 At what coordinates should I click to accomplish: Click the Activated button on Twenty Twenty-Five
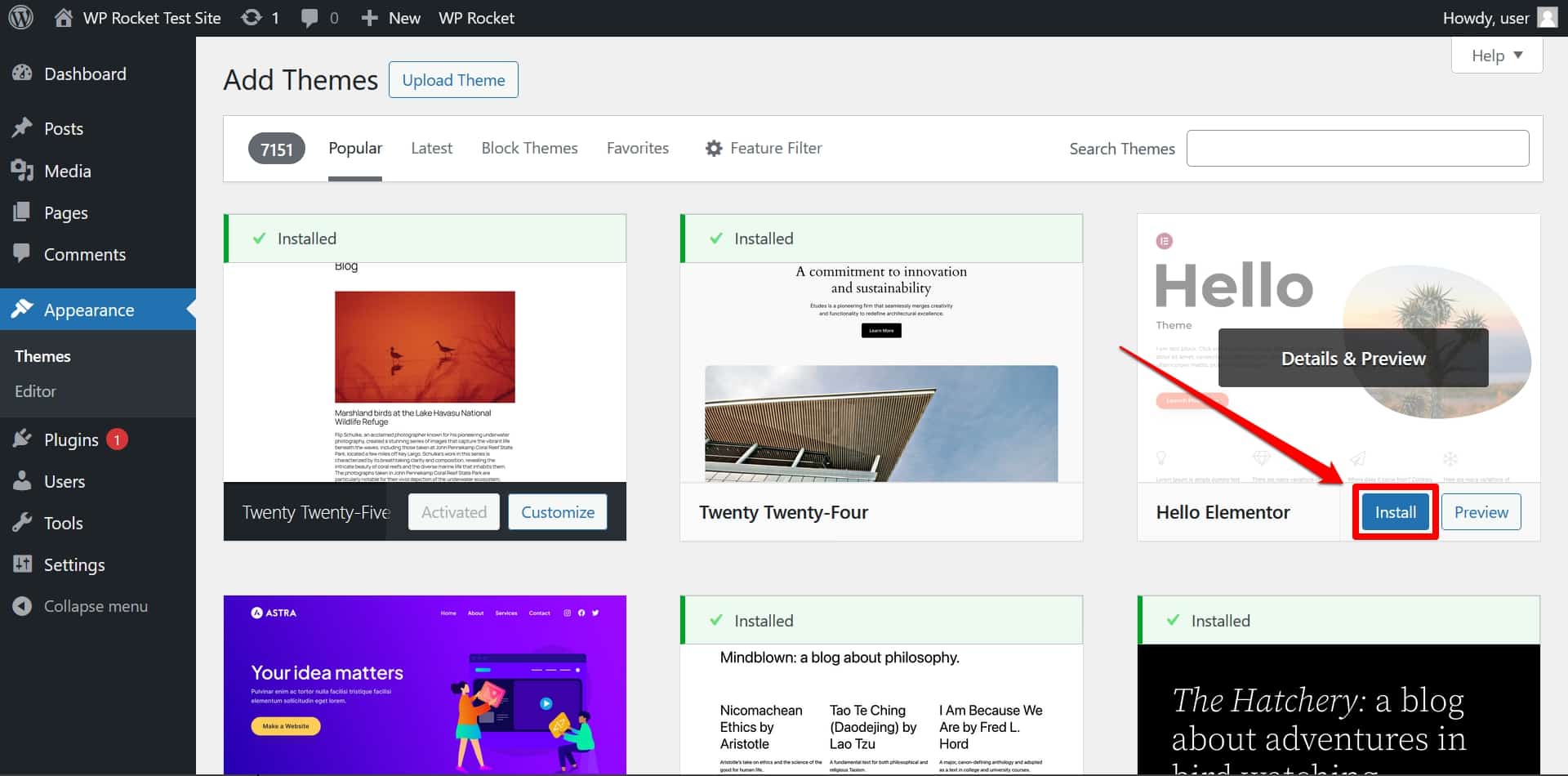pos(454,512)
